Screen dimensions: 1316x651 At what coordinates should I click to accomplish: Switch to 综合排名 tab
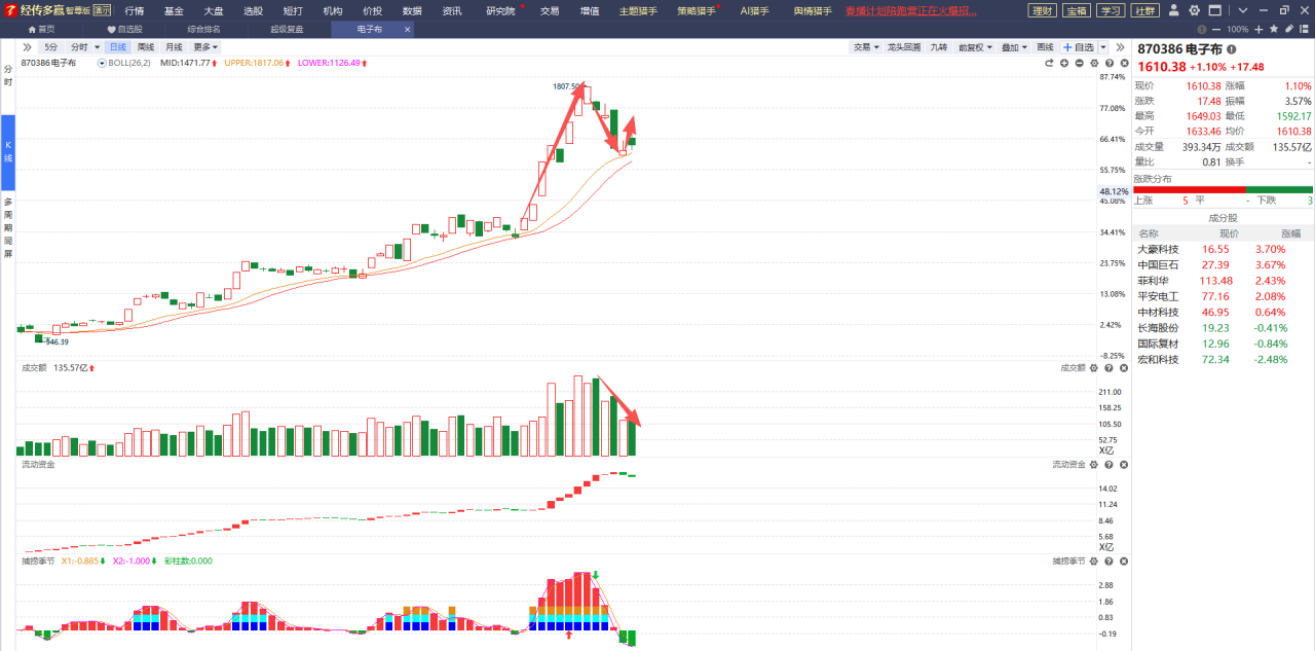204,29
